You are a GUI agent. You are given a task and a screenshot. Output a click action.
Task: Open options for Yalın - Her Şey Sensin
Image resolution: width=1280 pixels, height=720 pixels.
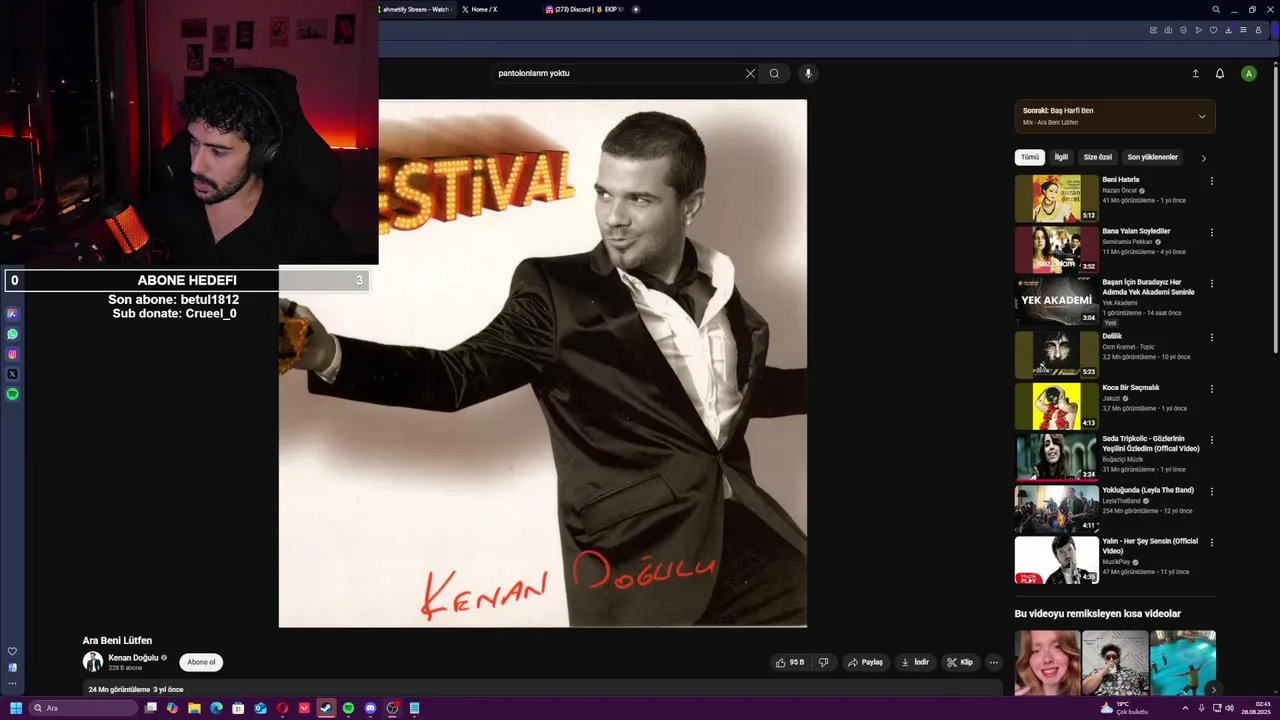pyautogui.click(x=1211, y=542)
